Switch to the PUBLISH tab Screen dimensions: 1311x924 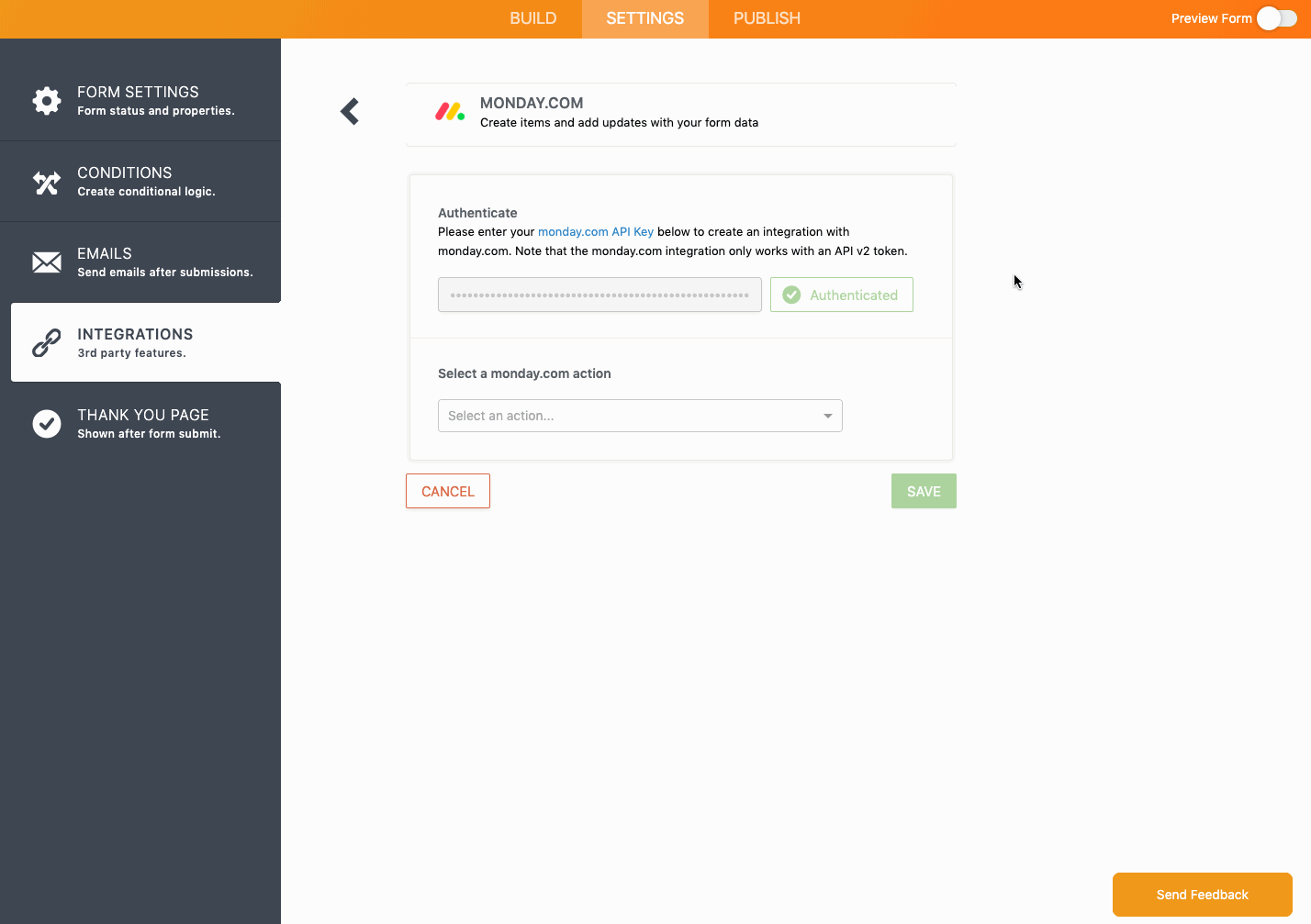tap(767, 18)
